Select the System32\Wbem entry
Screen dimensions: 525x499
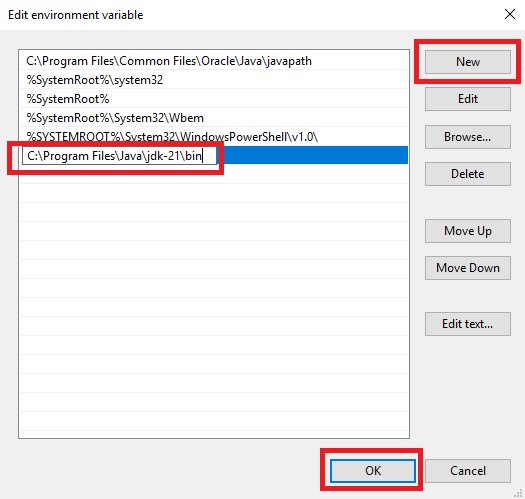click(214, 118)
